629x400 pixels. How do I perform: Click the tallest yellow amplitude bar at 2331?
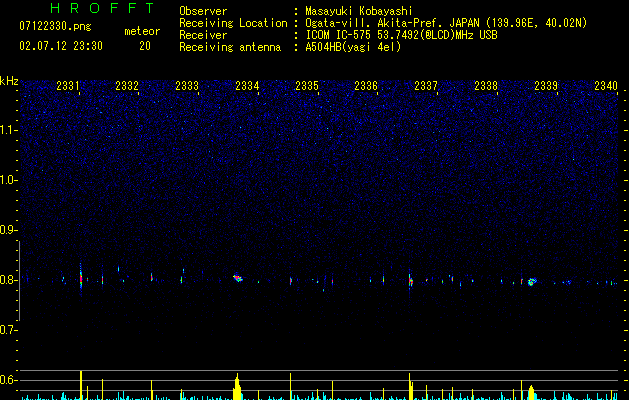(x=81, y=385)
